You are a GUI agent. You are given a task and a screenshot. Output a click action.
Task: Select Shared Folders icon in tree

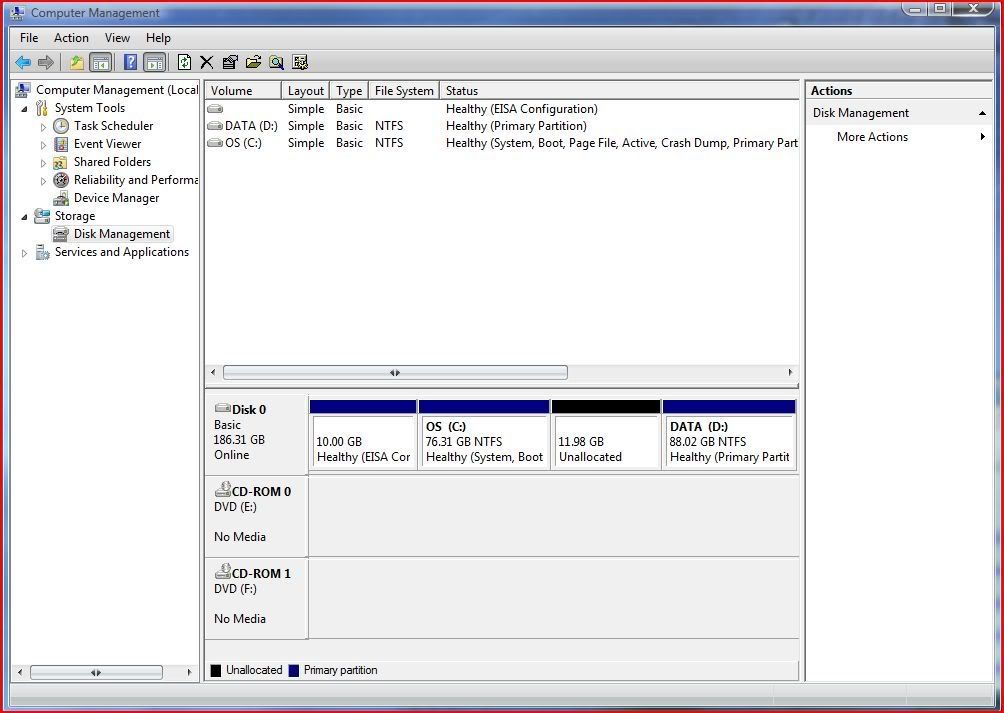pyautogui.click(x=61, y=162)
